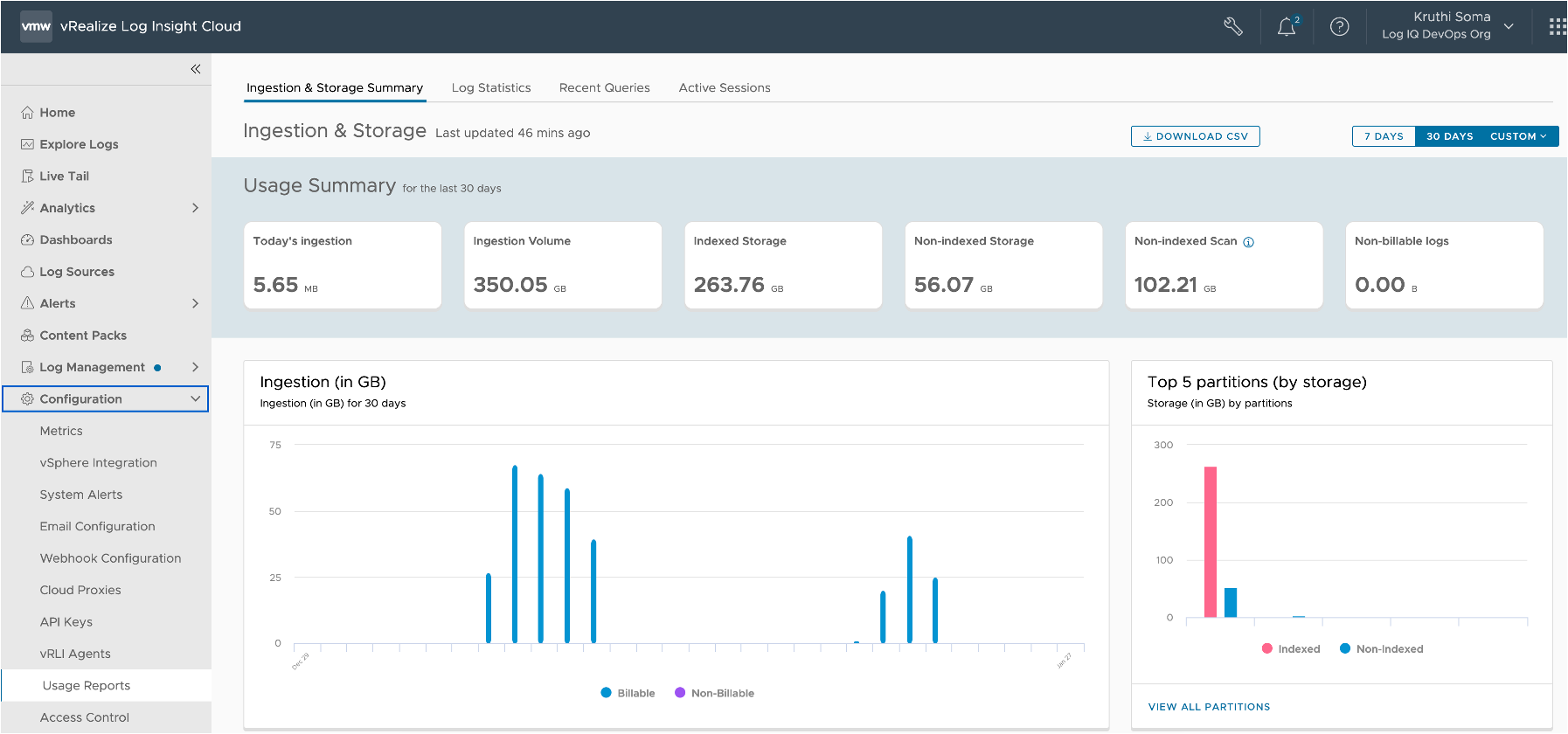Click the DOWNLOAD CSV button
Image resolution: width=1568 pixels, height=734 pixels.
click(1195, 136)
